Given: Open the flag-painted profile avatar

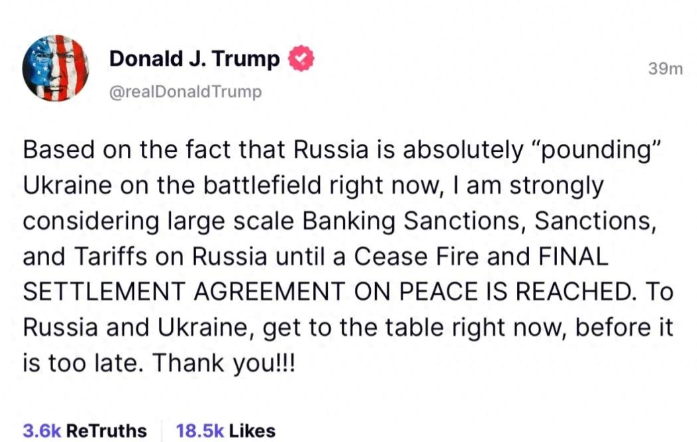Looking at the screenshot, I should point(56,68).
